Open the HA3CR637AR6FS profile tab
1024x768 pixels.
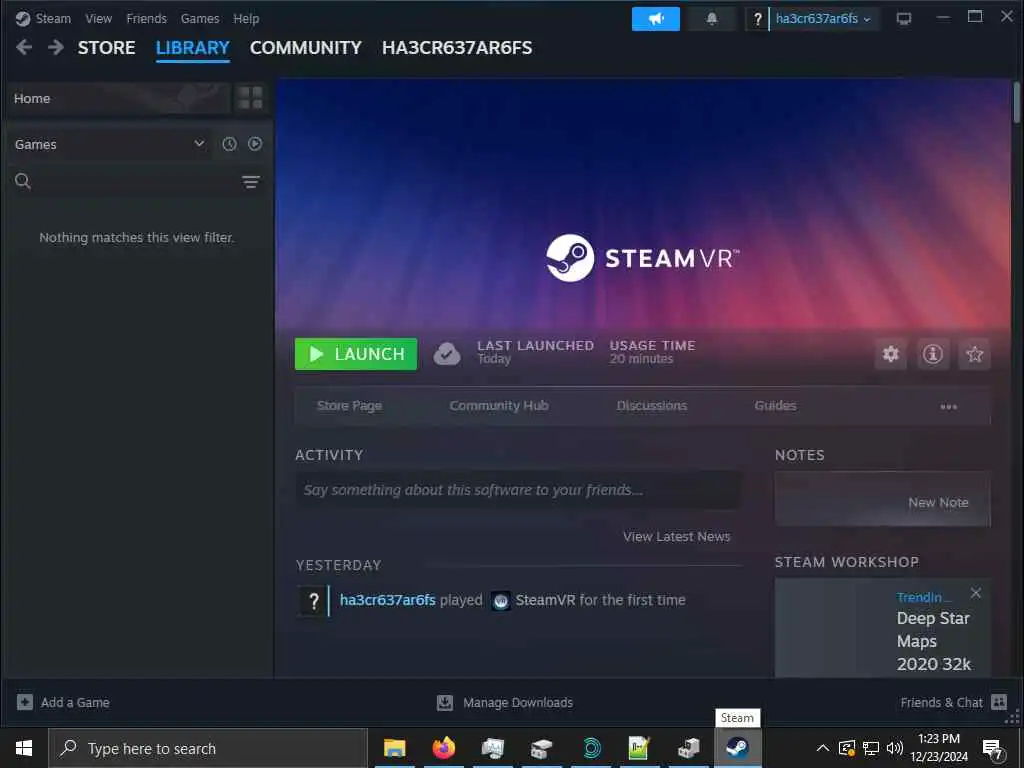pyautogui.click(x=457, y=48)
